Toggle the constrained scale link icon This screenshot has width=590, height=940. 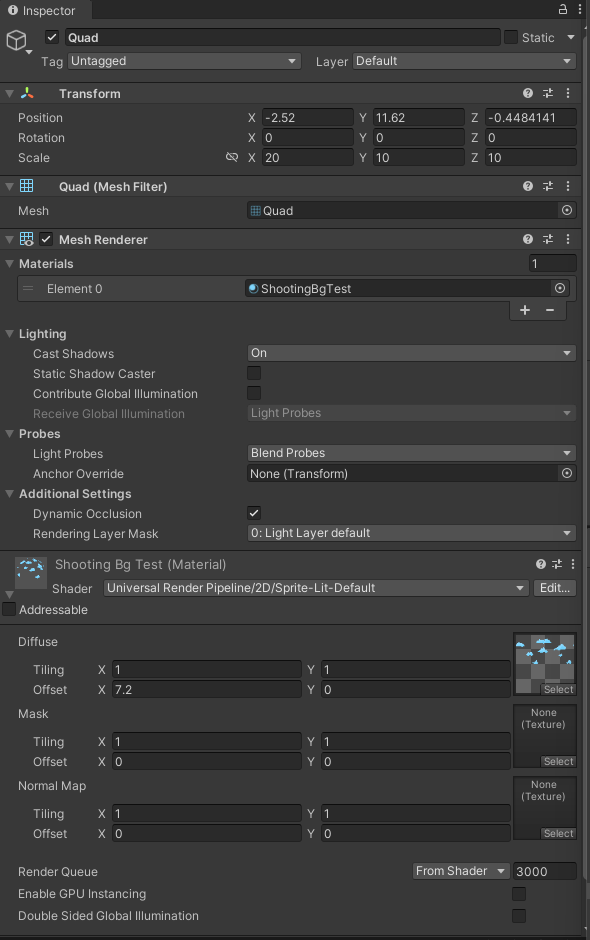click(232, 157)
